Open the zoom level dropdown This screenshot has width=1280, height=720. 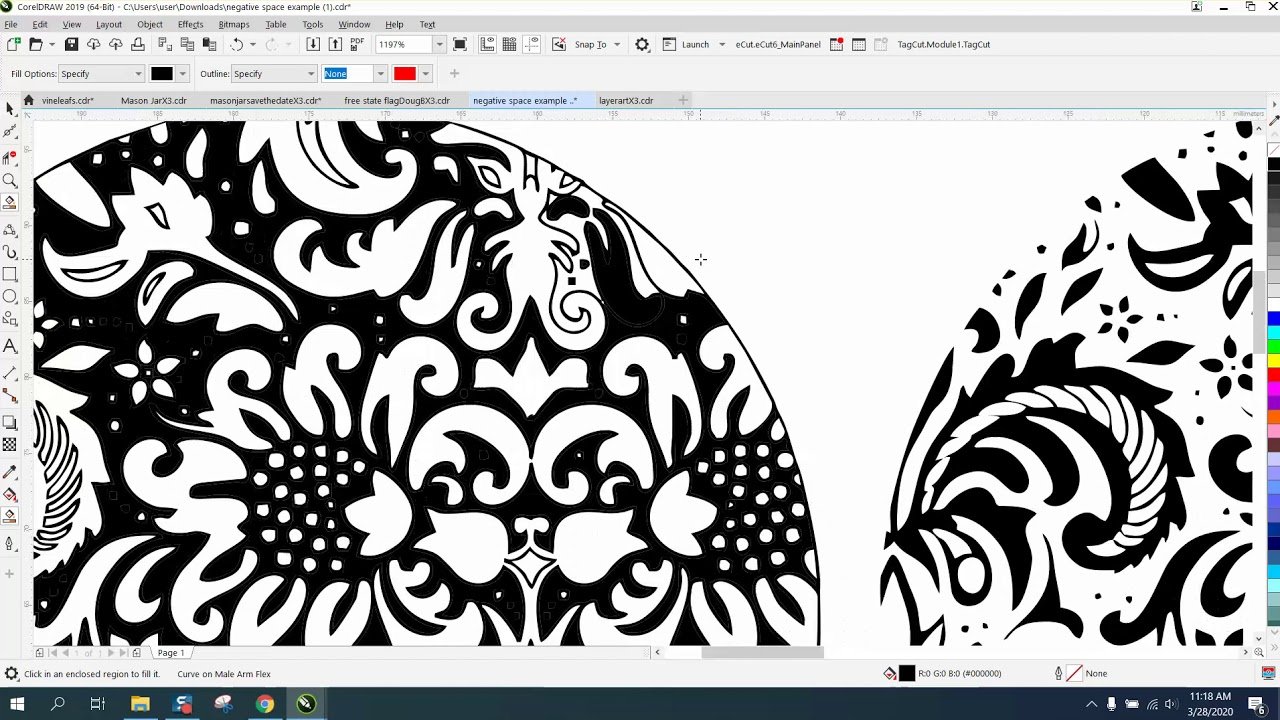[438, 44]
